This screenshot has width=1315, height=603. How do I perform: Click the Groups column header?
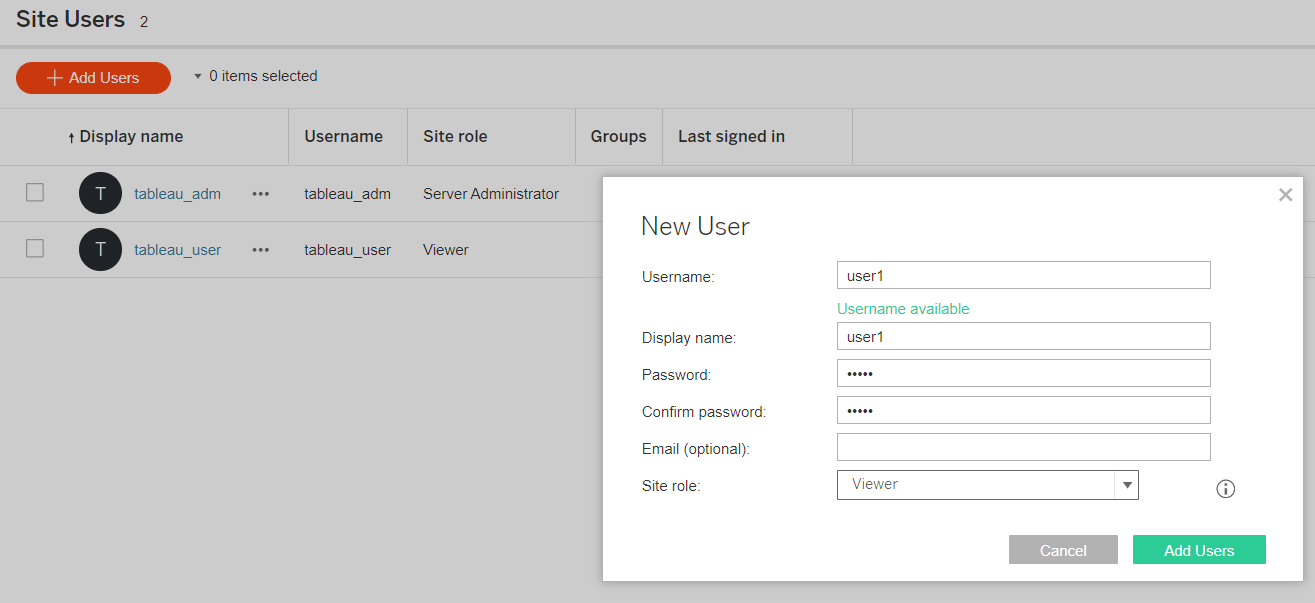pos(618,137)
